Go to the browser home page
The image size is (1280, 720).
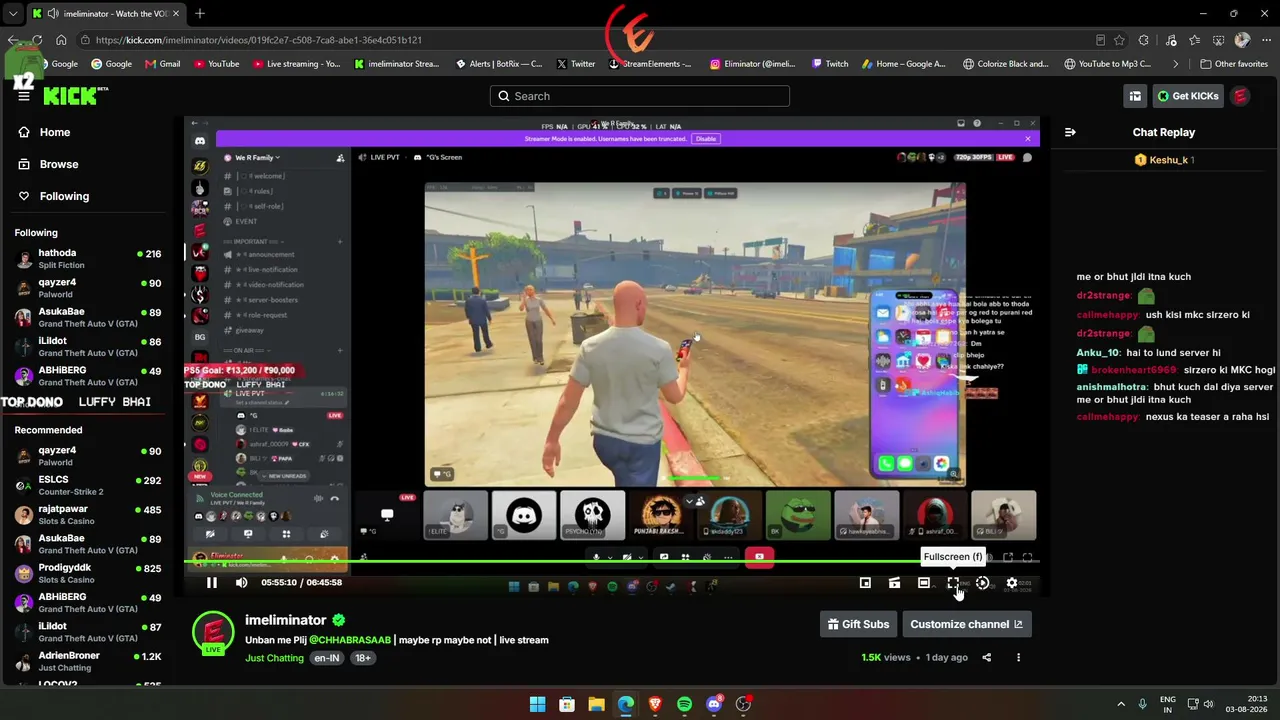point(61,40)
